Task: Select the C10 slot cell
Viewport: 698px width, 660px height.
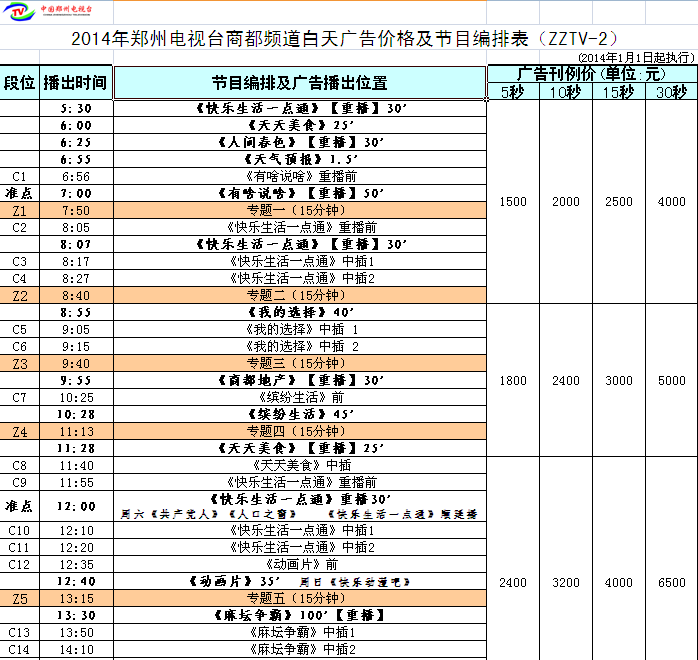Action: [x=20, y=530]
